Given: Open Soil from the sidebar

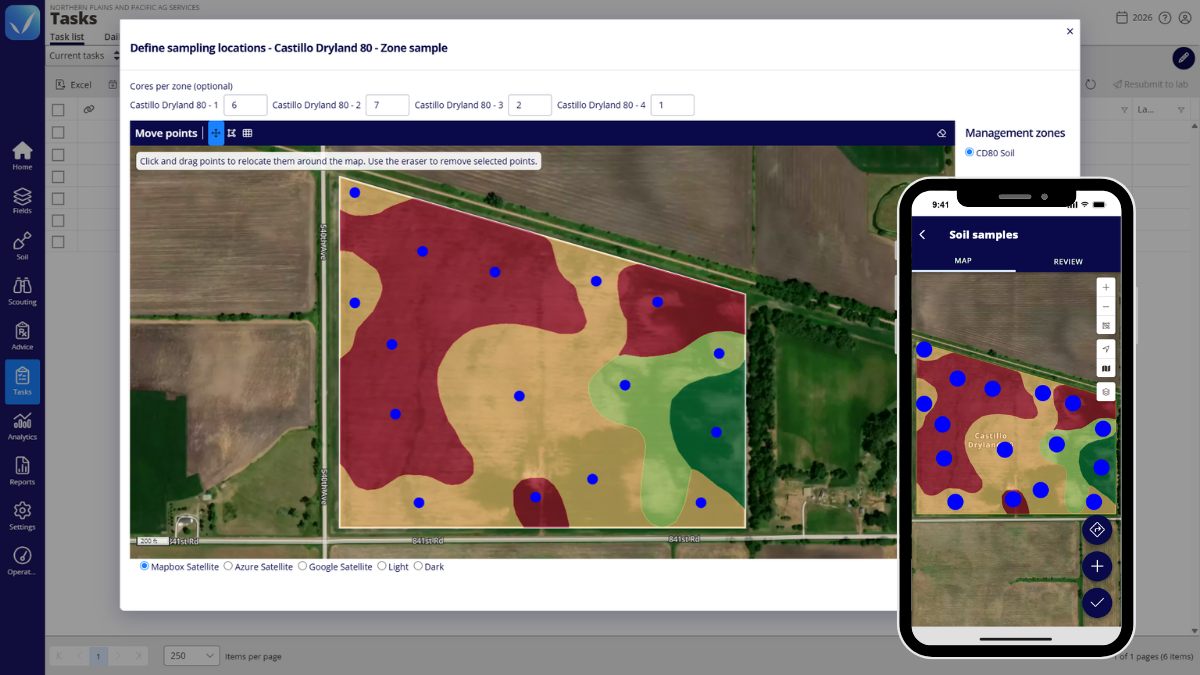Looking at the screenshot, I should (x=22, y=246).
